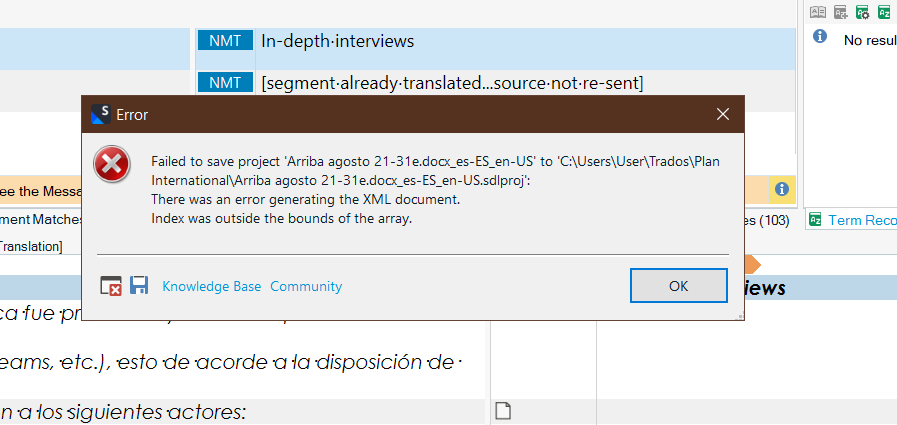The height and width of the screenshot is (425, 897).
Task: Click the red error cross icon
Action: click(x=112, y=164)
